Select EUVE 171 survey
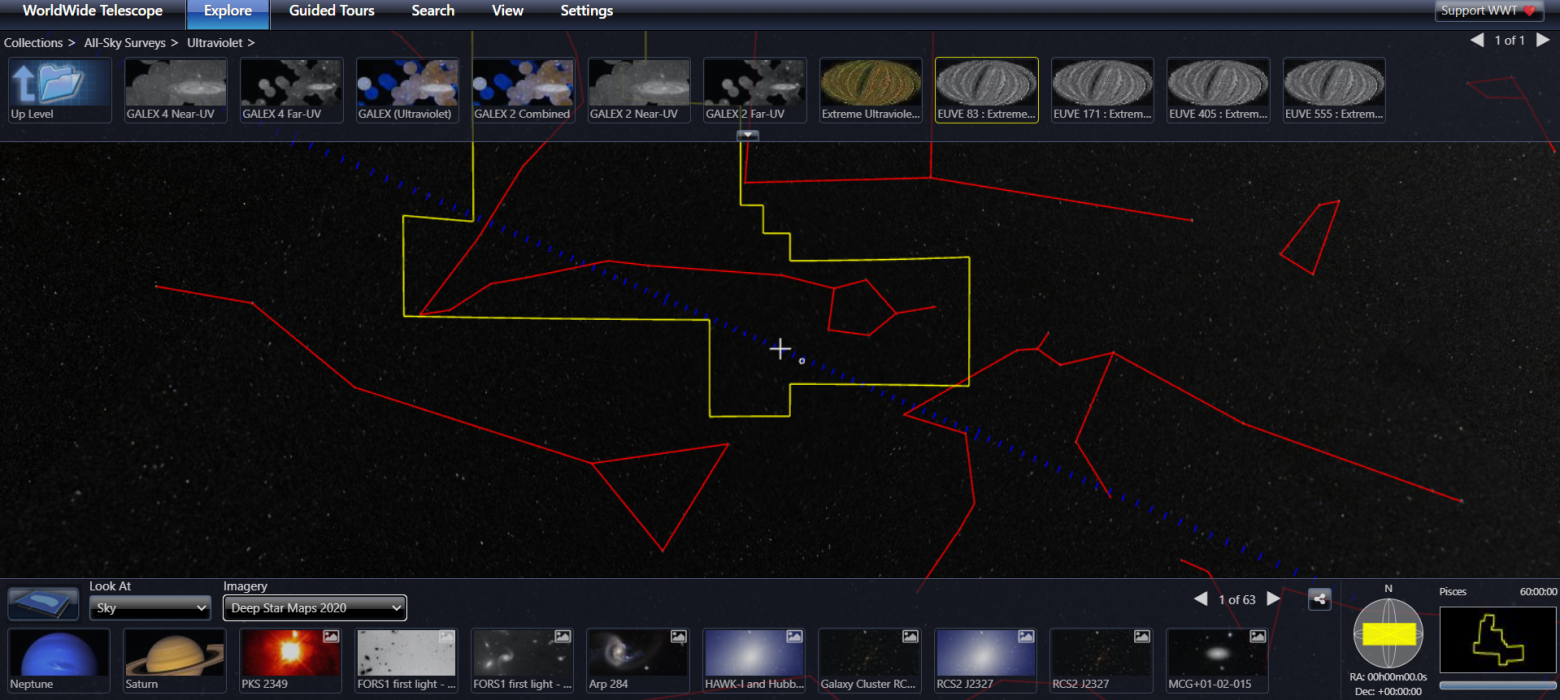1560x700 pixels. [1103, 90]
